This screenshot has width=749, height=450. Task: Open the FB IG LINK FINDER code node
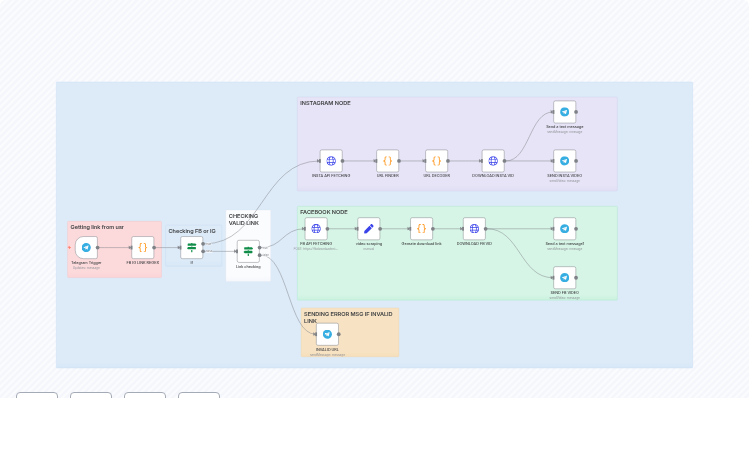pos(142,247)
